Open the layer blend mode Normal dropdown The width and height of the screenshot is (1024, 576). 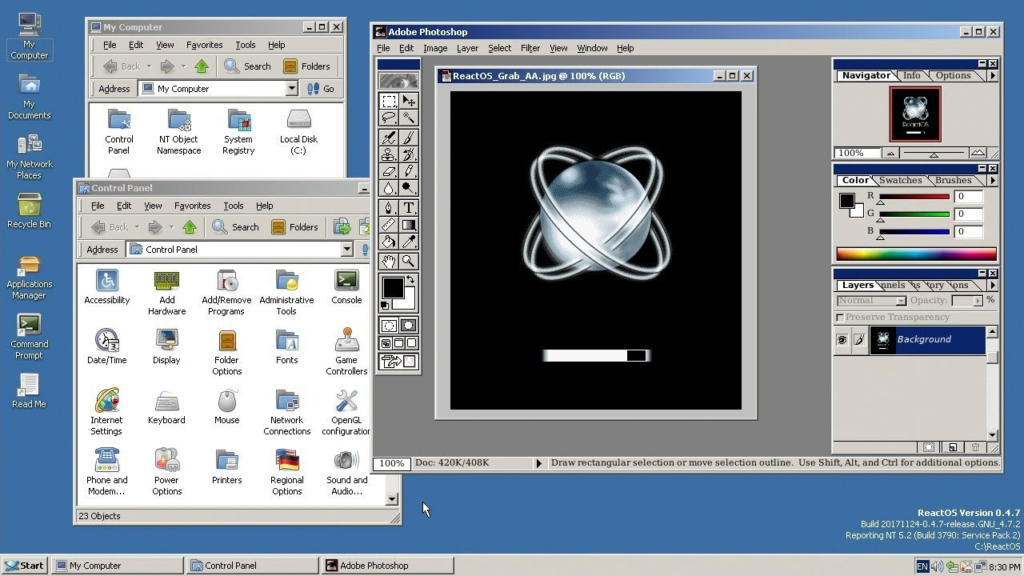point(872,300)
